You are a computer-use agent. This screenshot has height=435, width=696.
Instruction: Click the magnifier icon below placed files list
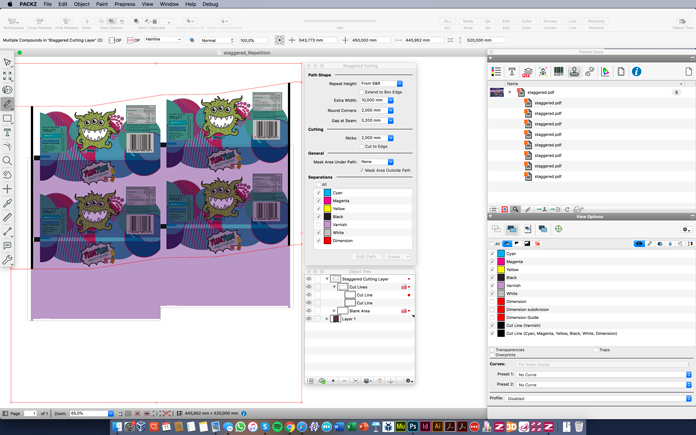pos(515,209)
